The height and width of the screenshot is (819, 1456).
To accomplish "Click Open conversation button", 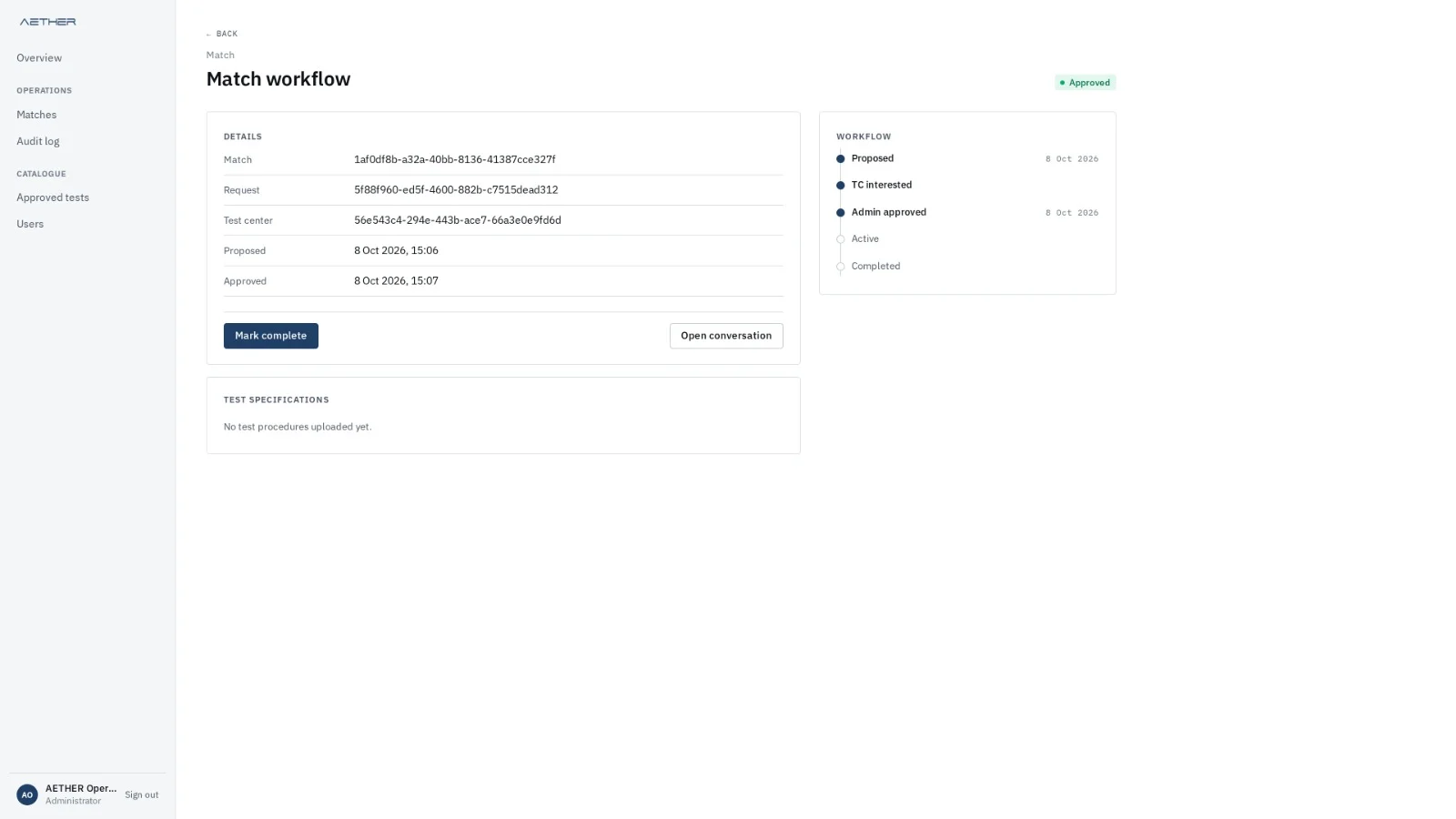I will pyautogui.click(x=726, y=336).
